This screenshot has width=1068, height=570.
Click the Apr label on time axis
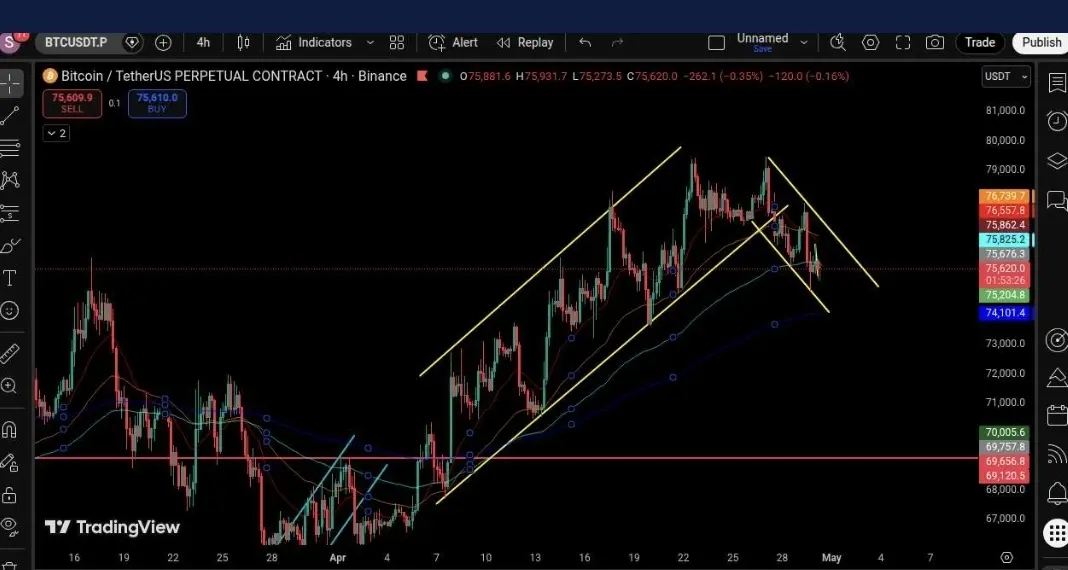click(x=338, y=558)
